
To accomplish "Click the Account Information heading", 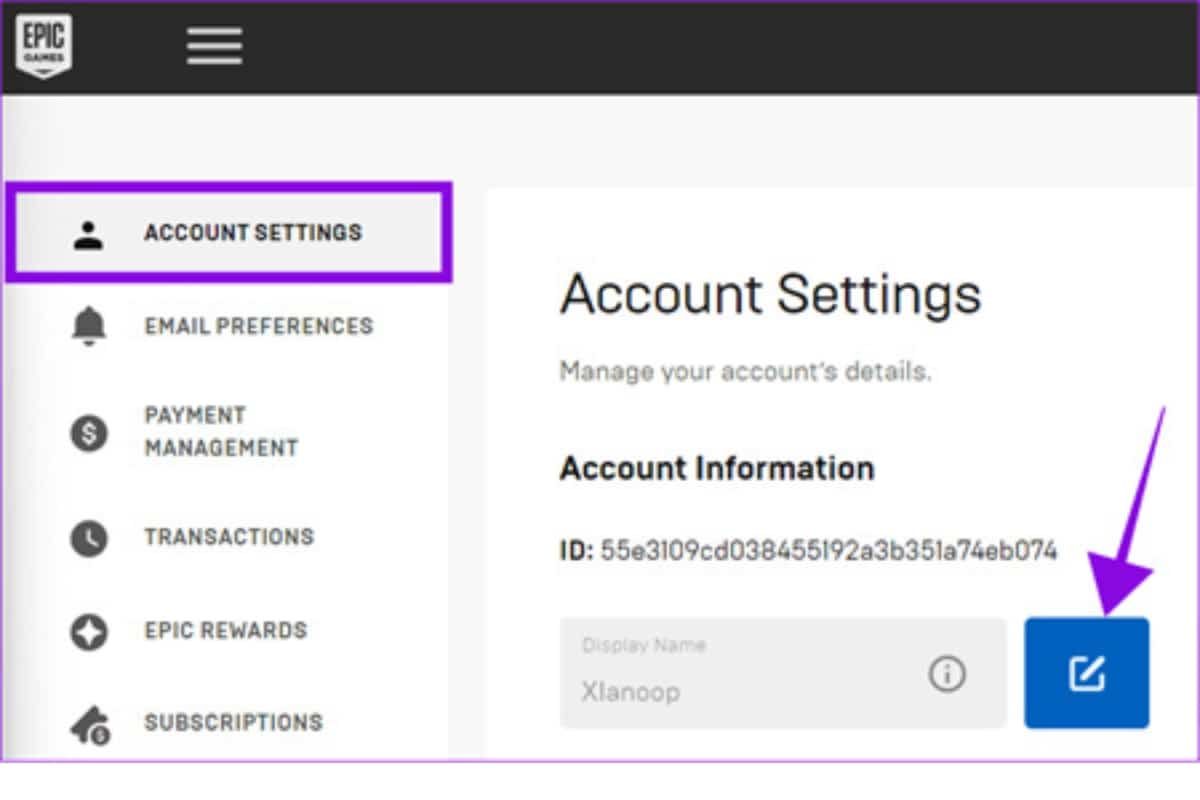I will pyautogui.click(x=717, y=468).
